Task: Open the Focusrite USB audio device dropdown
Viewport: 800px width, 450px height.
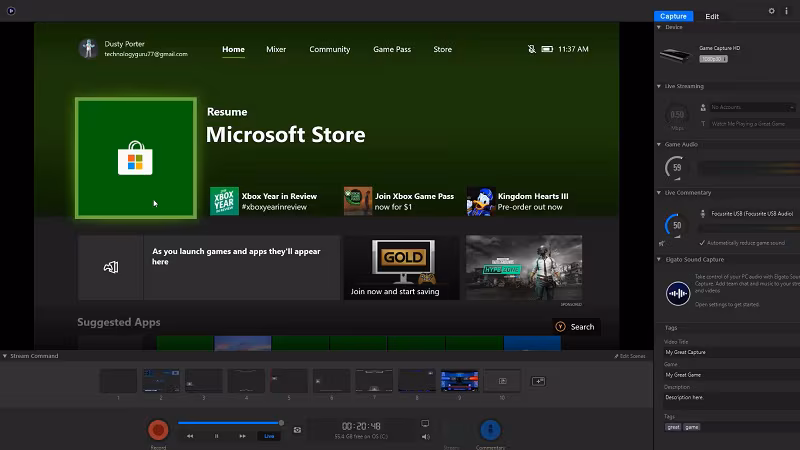Action: 753,214
